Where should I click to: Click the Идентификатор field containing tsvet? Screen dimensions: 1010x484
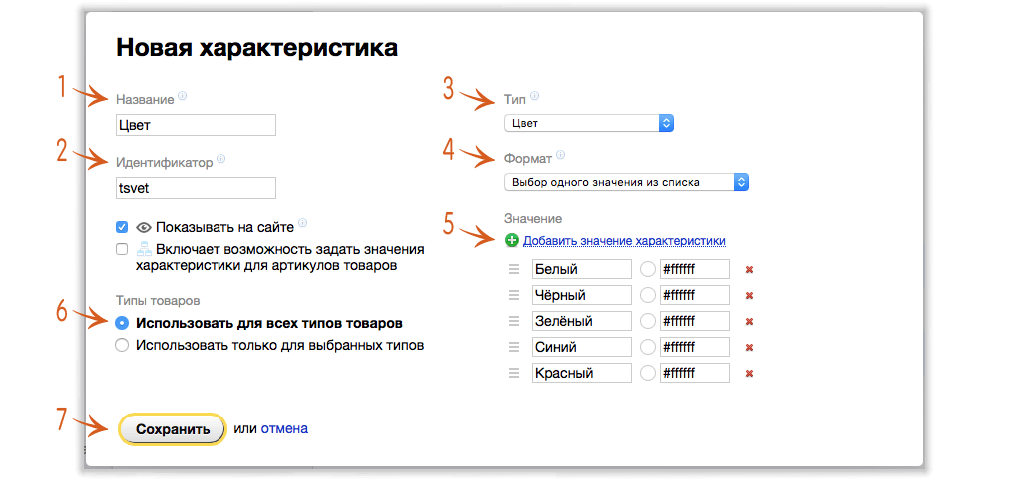(196, 188)
